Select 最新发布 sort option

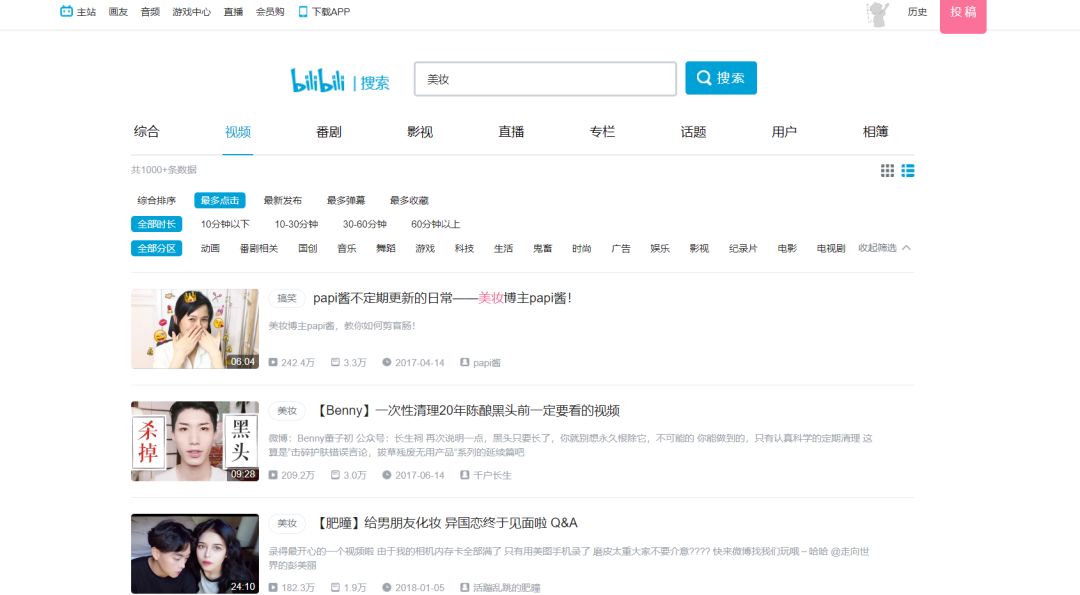click(282, 200)
